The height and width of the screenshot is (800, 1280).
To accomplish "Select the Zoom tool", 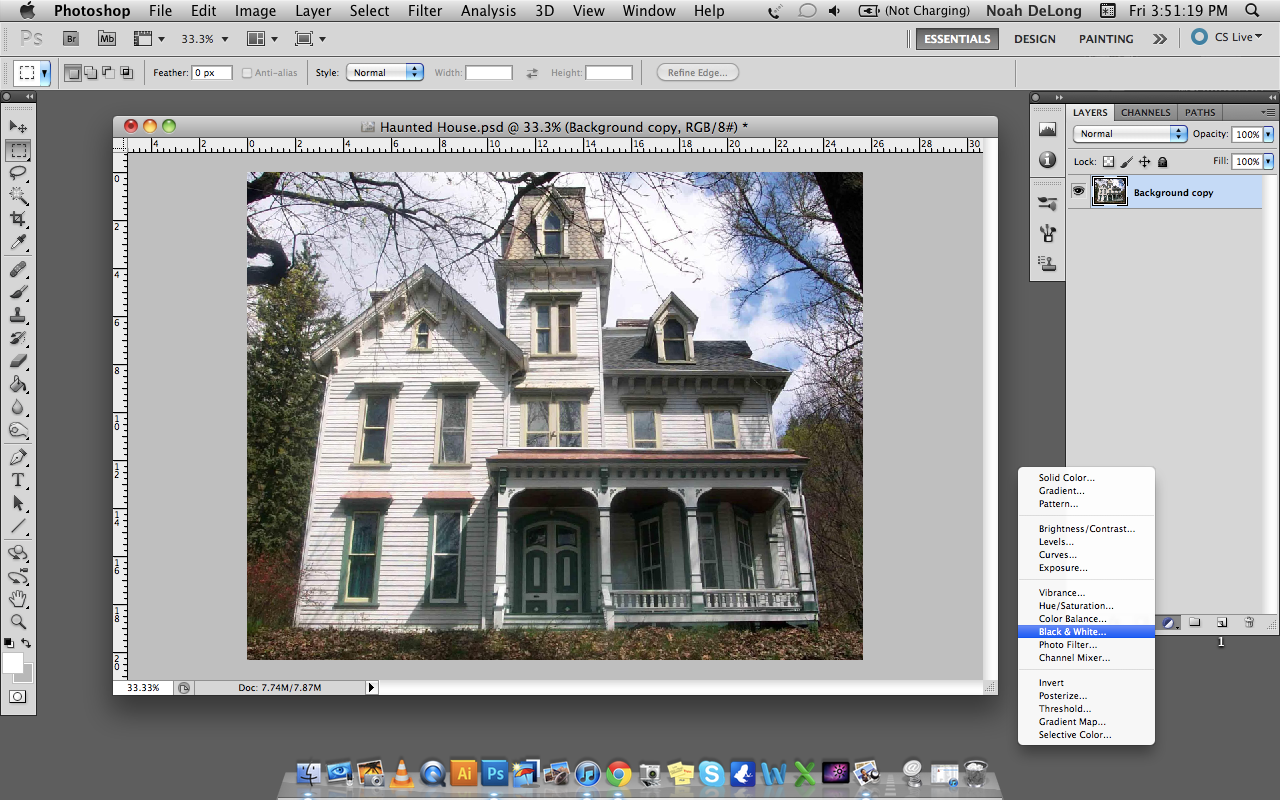I will click(18, 619).
